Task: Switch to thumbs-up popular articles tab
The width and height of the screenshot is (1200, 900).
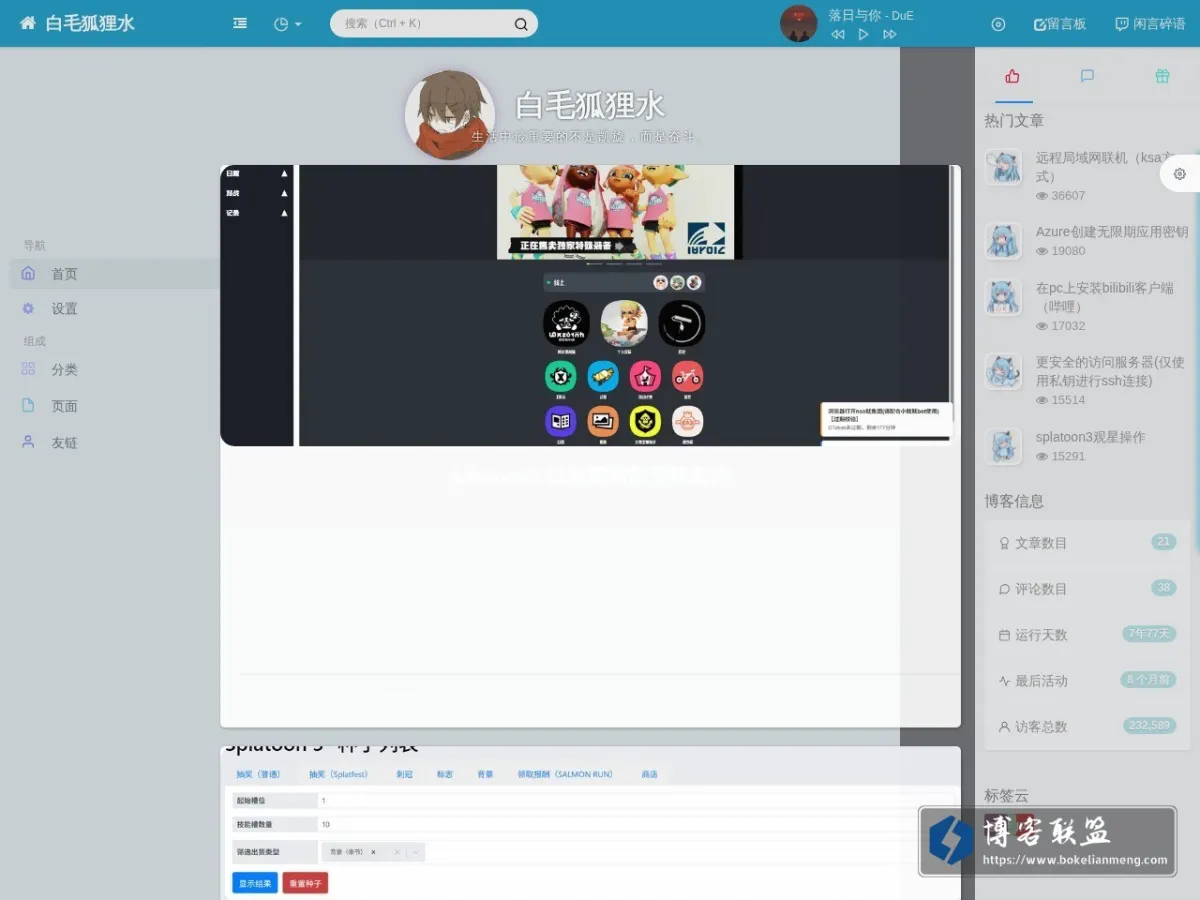Action: tap(1013, 76)
